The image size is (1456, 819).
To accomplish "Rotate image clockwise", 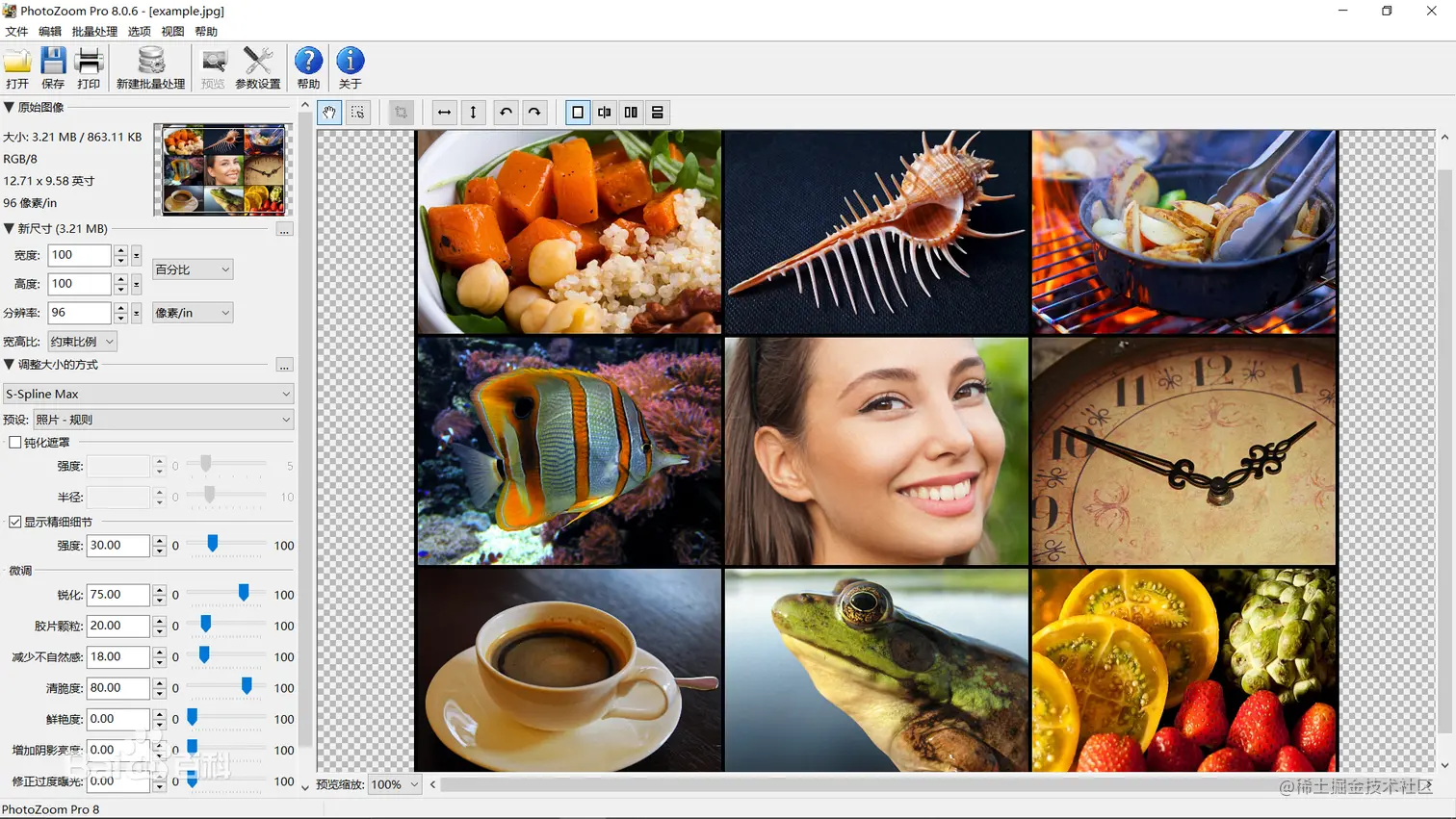I will point(534,113).
